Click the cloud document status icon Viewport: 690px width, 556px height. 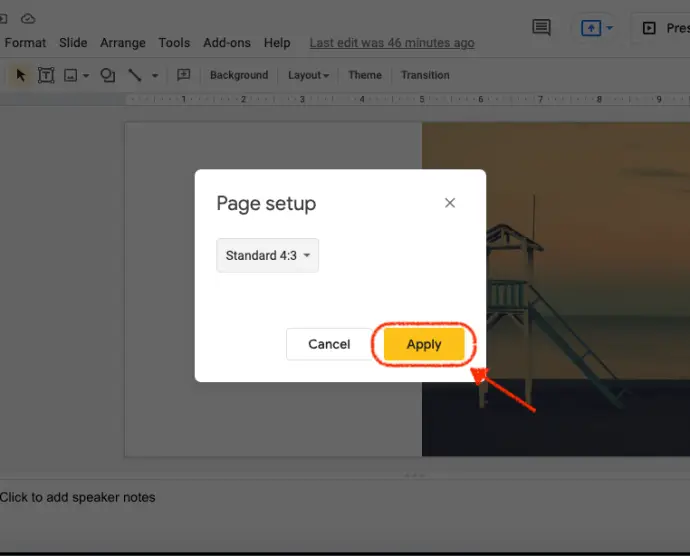[x=28, y=18]
